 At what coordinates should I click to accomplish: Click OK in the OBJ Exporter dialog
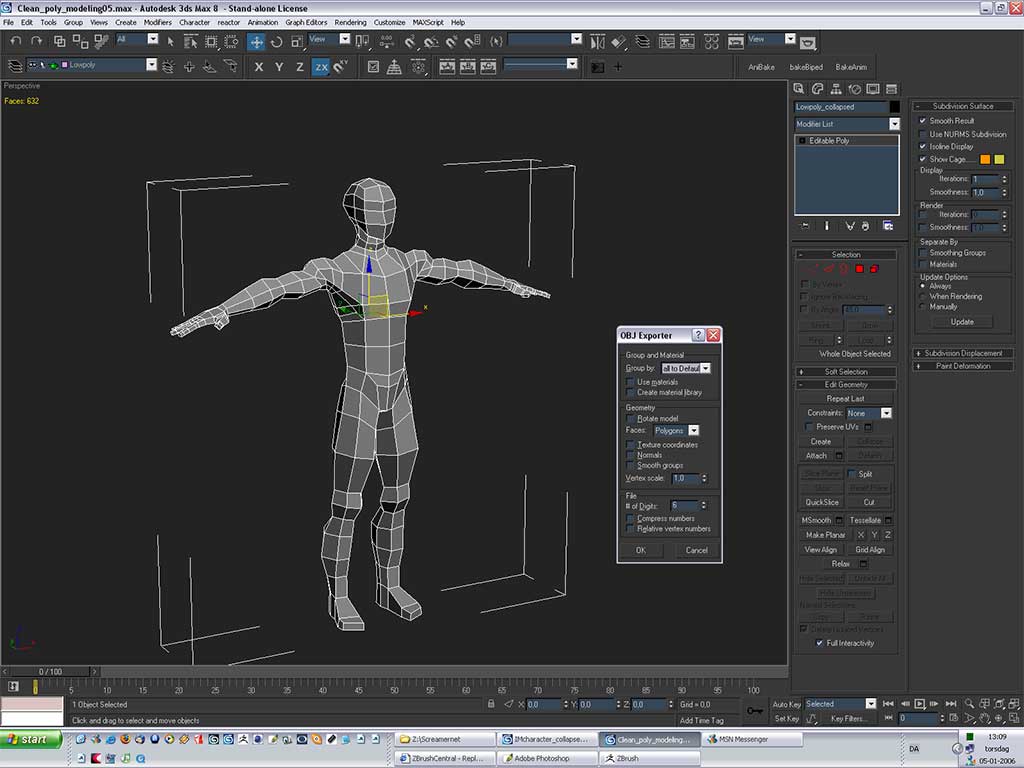pyautogui.click(x=641, y=550)
